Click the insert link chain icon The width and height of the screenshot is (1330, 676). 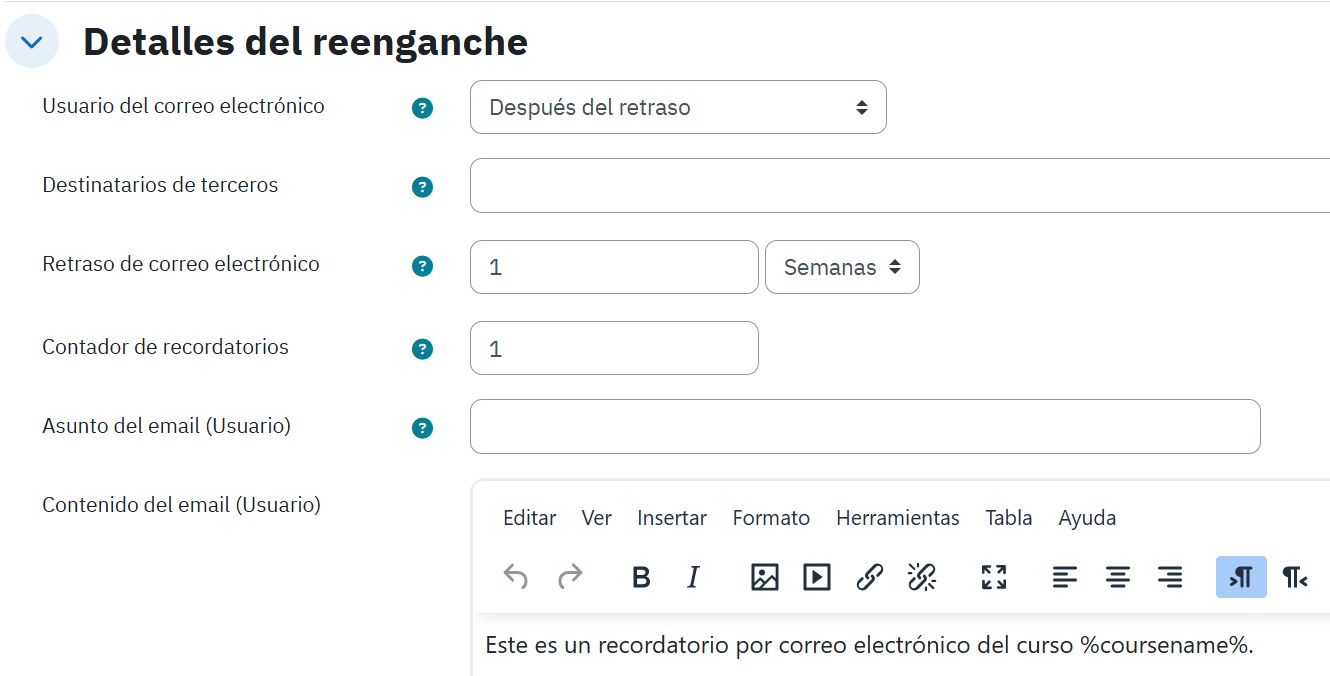[x=870, y=577]
